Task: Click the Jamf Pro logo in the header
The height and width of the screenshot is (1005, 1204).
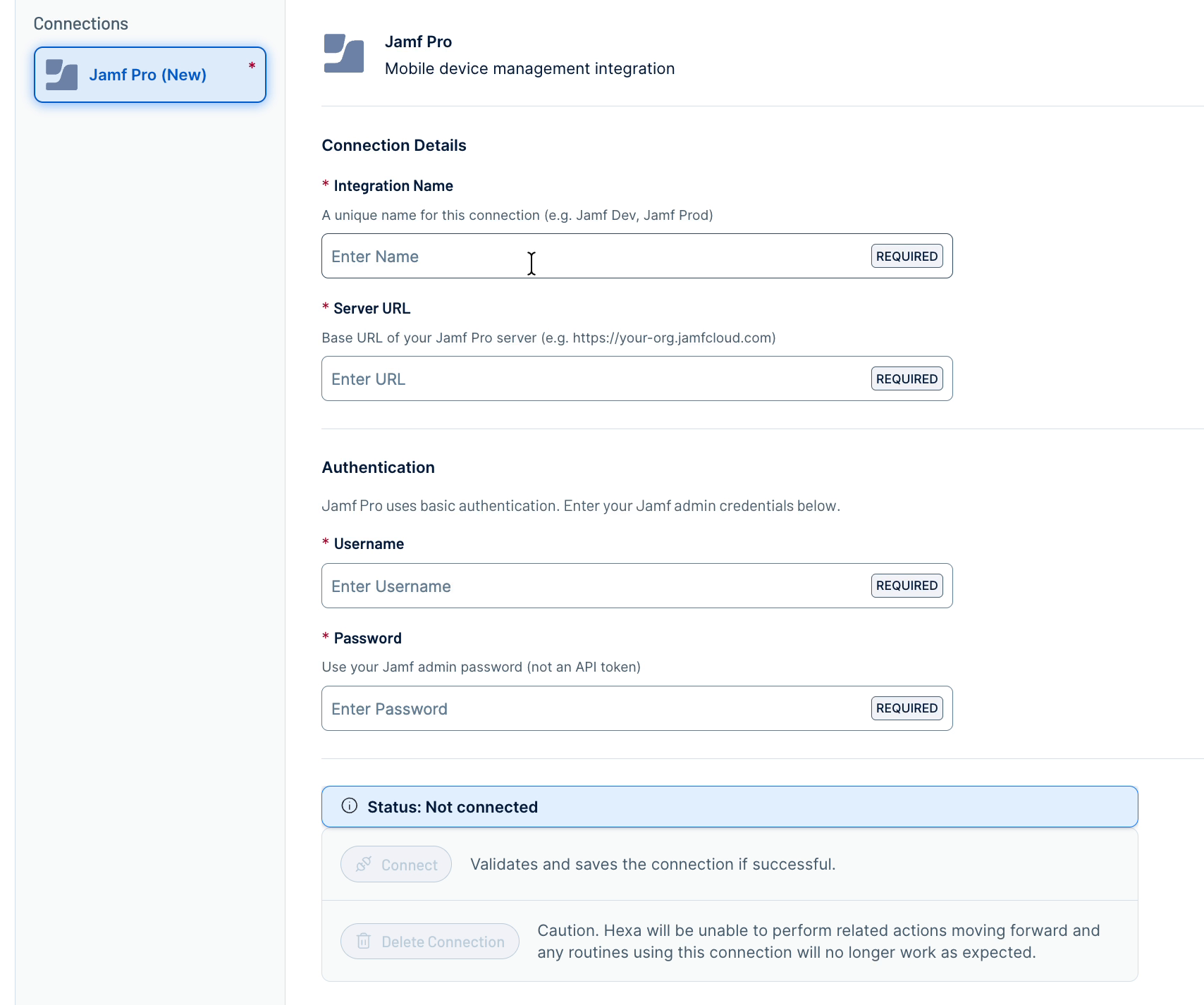Action: point(344,54)
